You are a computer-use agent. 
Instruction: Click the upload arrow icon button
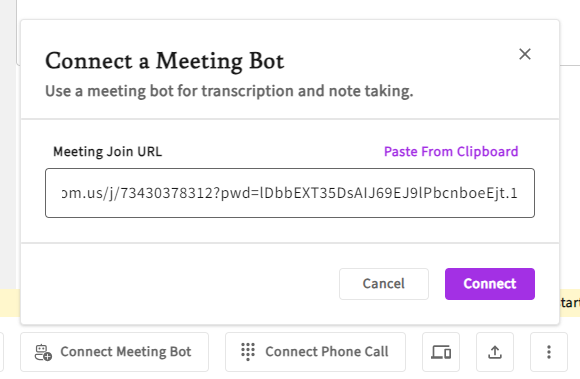(x=495, y=352)
